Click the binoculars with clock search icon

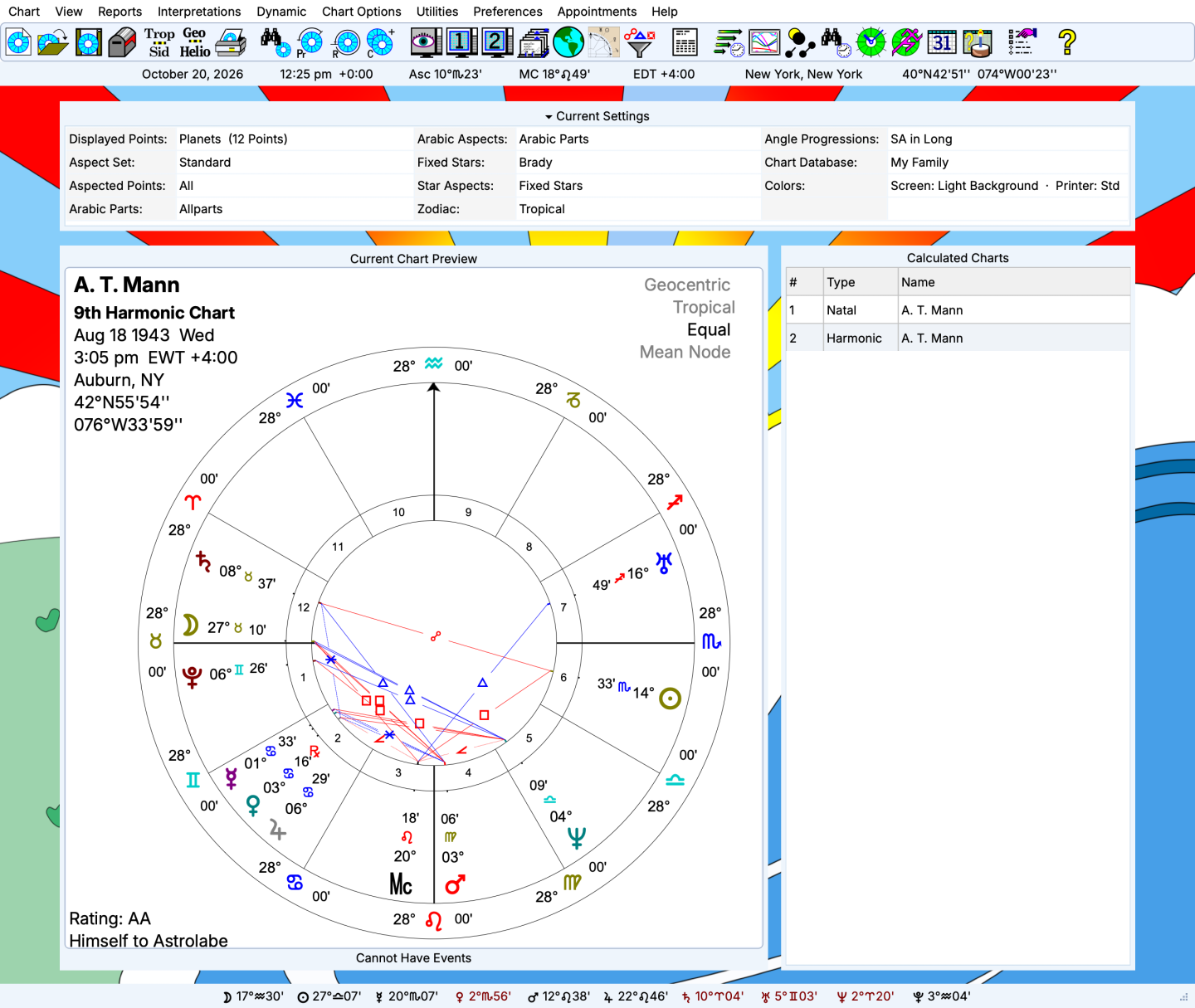point(836,42)
